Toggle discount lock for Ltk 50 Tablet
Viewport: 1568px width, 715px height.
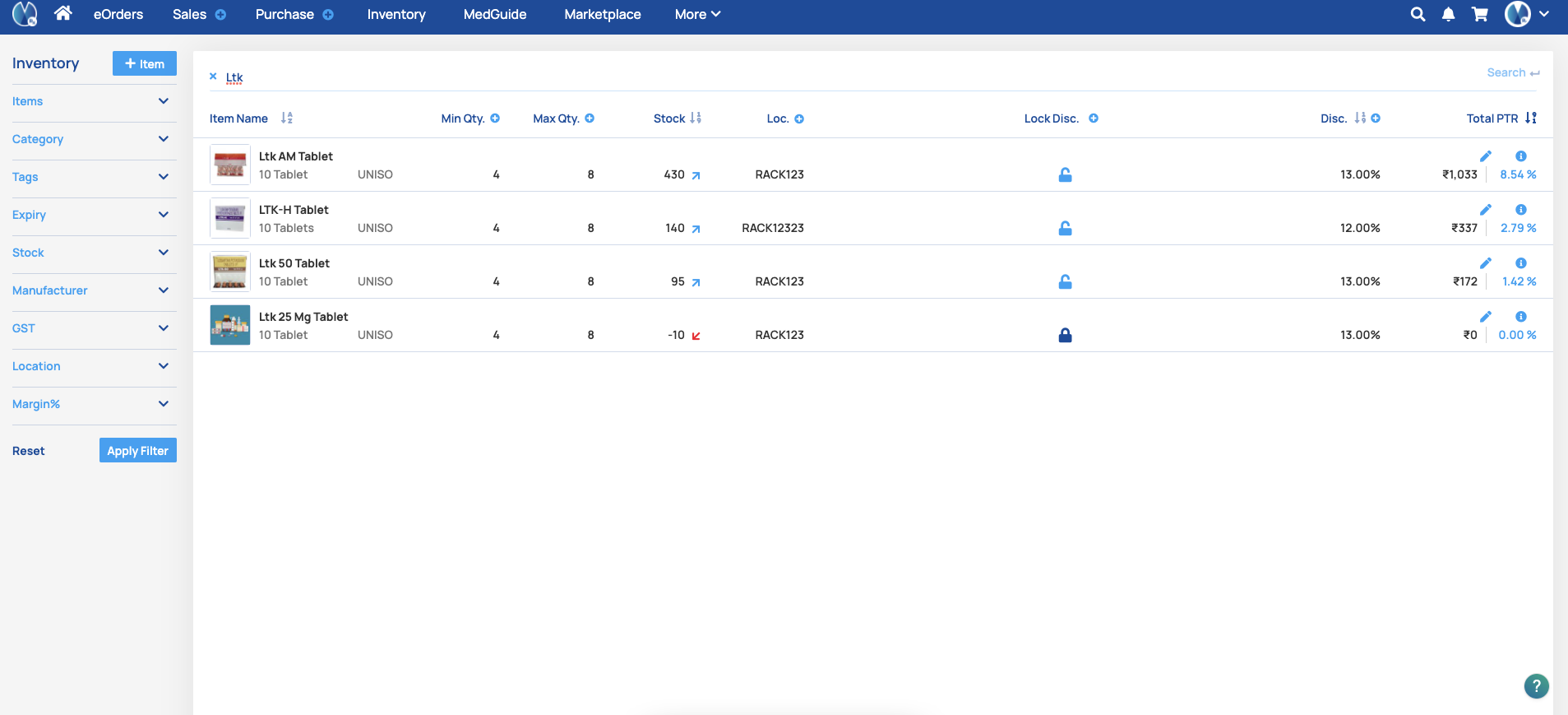(1065, 281)
